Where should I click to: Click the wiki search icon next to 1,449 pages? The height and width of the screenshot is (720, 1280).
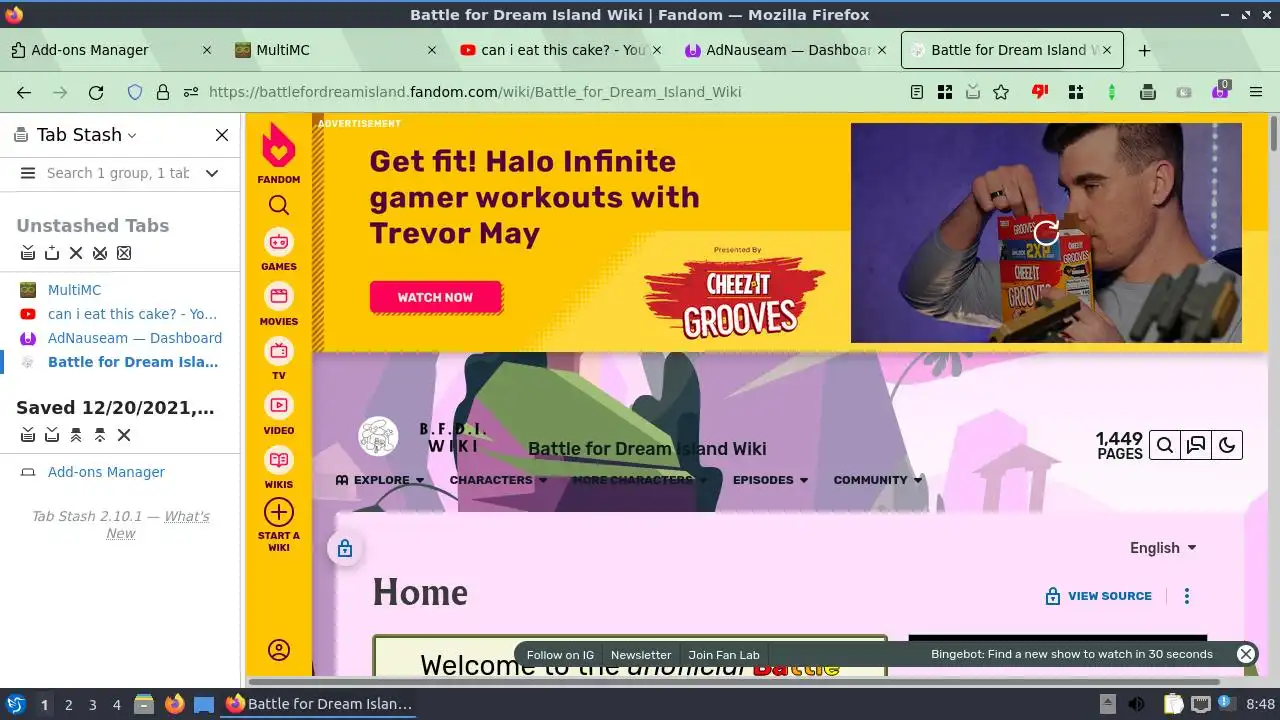pos(1165,446)
